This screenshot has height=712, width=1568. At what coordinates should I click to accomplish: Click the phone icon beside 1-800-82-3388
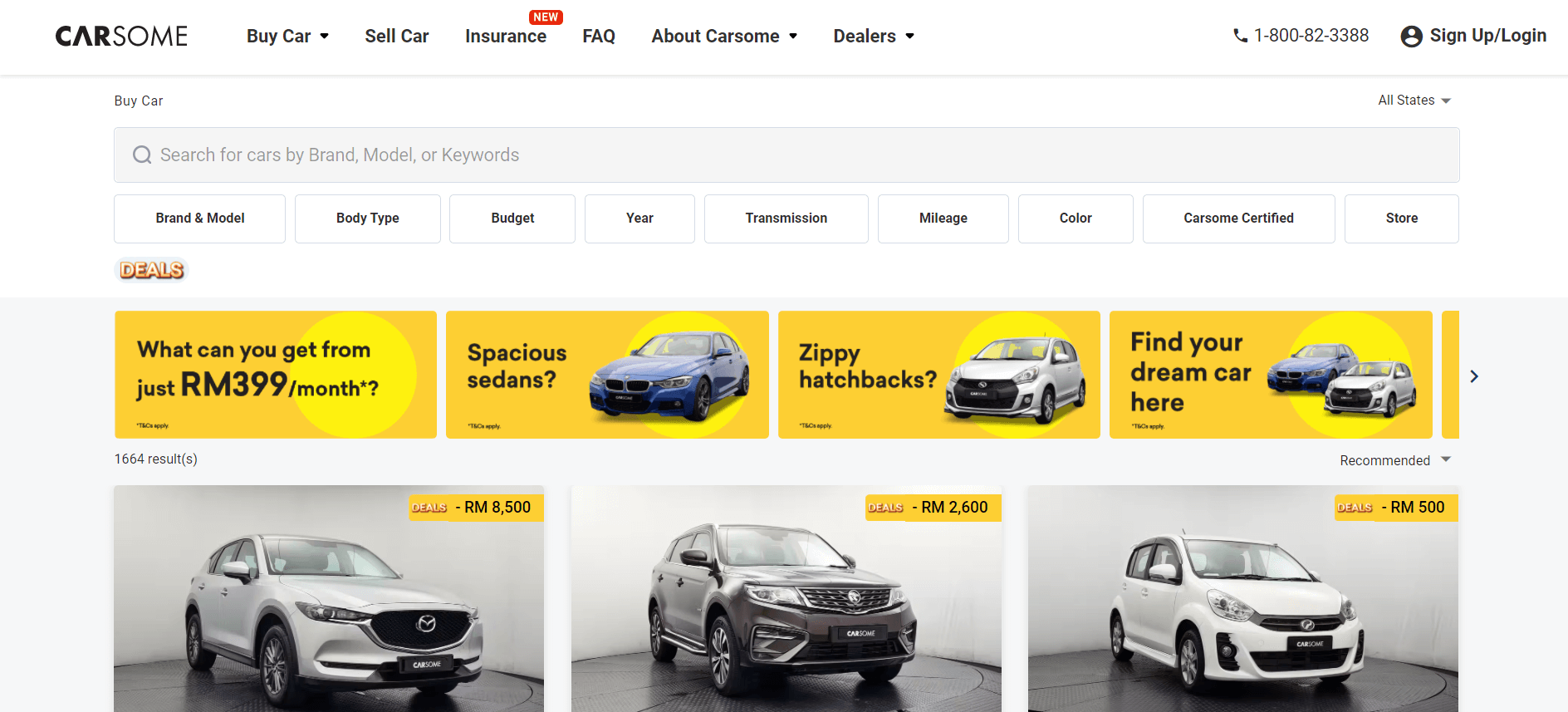1240,36
